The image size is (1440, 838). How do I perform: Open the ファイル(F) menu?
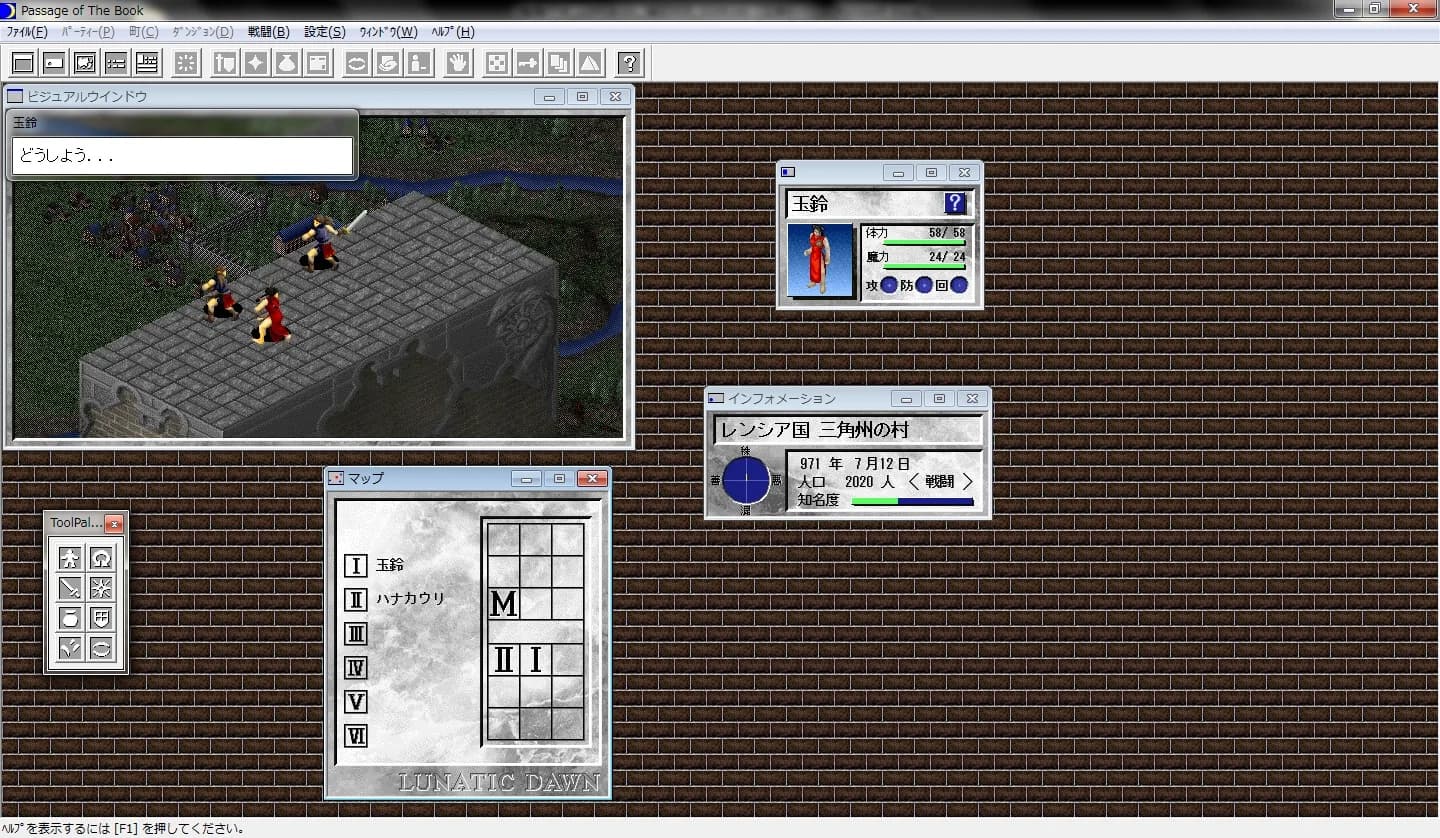pos(27,32)
